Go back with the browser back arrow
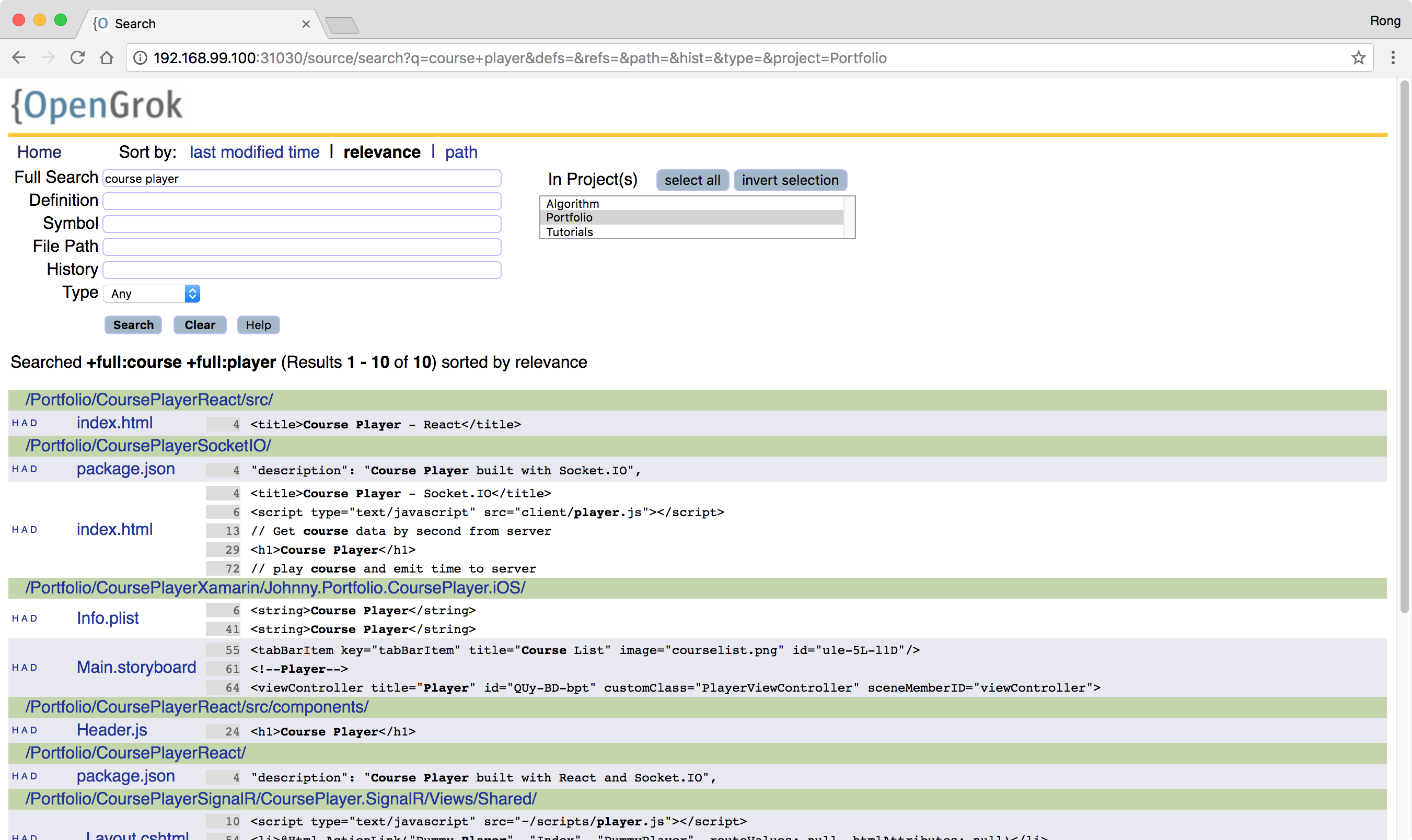 click(19, 58)
